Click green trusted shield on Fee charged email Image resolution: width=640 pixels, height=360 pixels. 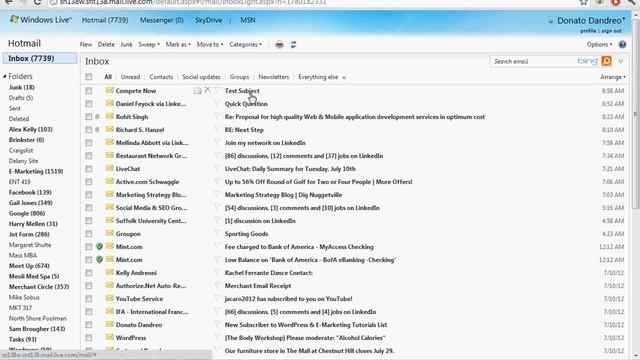pos(99,247)
